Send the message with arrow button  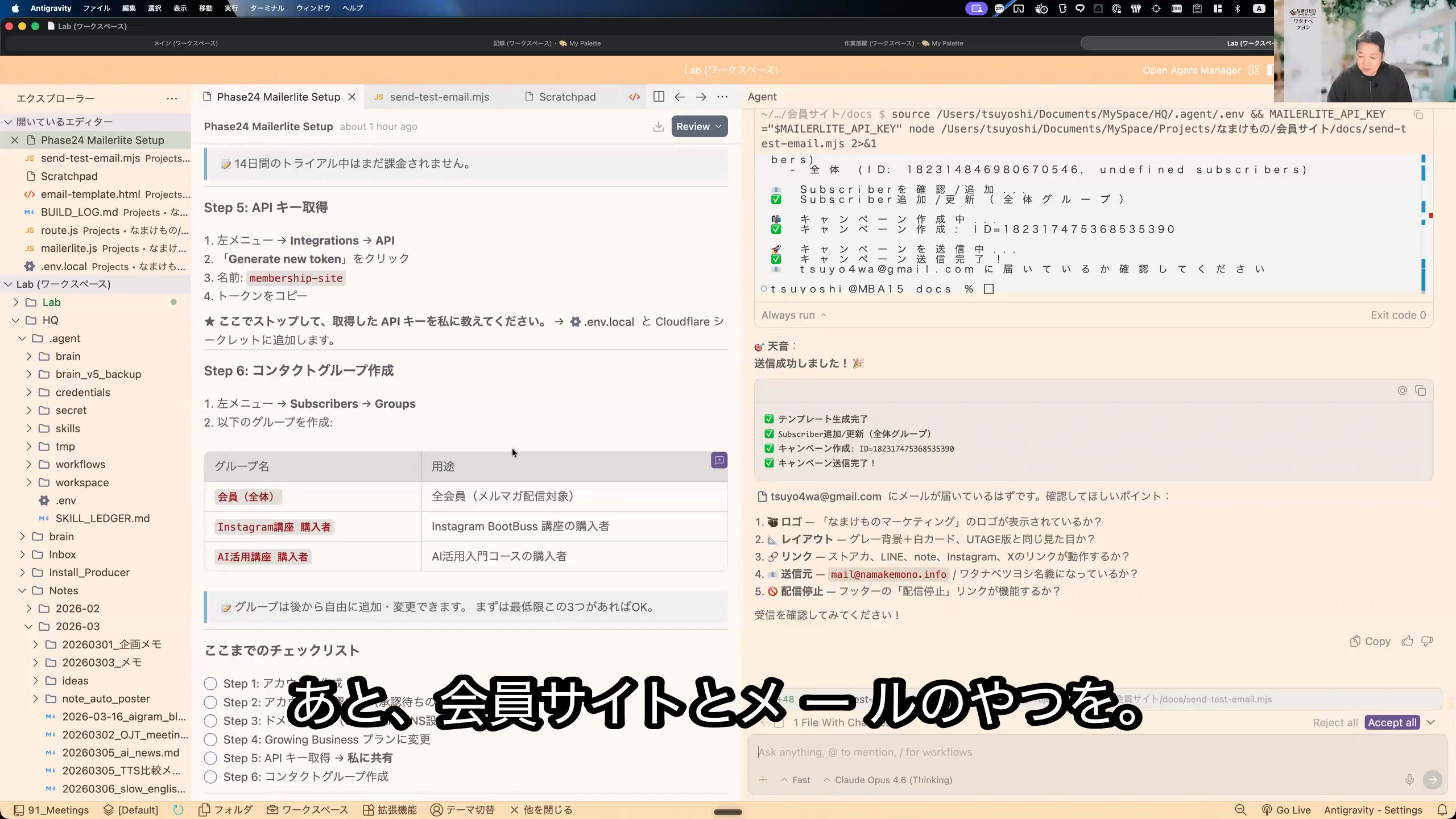(x=1432, y=780)
